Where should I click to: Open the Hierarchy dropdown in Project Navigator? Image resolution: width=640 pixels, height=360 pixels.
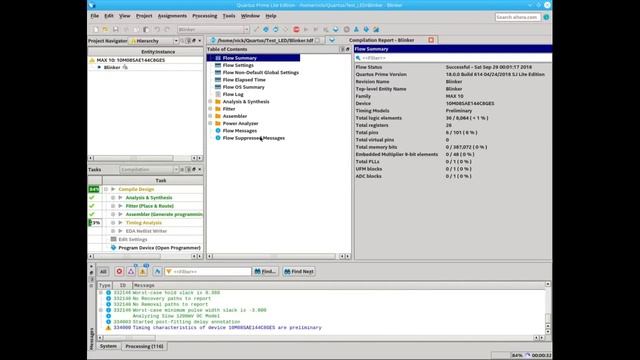click(x=176, y=41)
